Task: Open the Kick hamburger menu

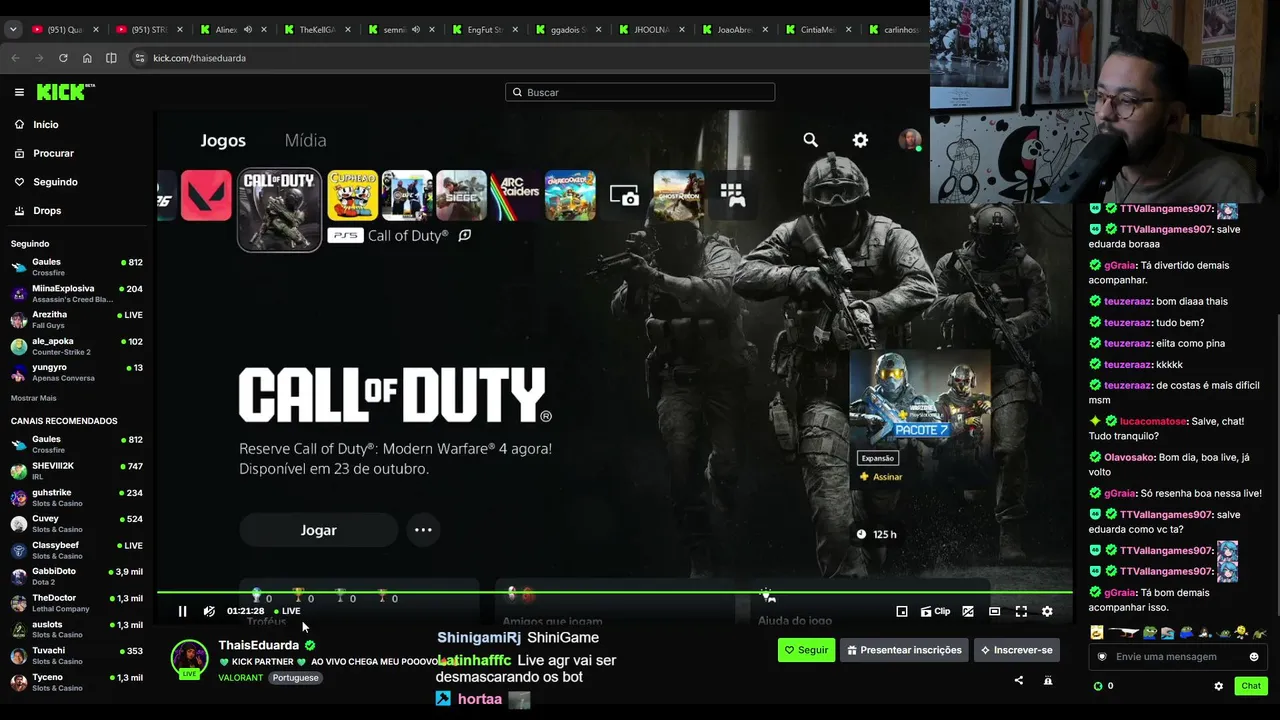Action: coord(19,92)
